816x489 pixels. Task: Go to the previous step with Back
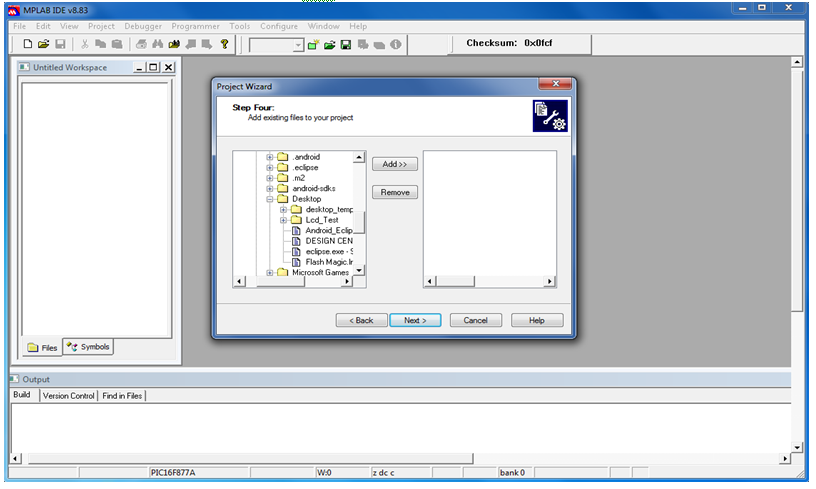click(361, 320)
